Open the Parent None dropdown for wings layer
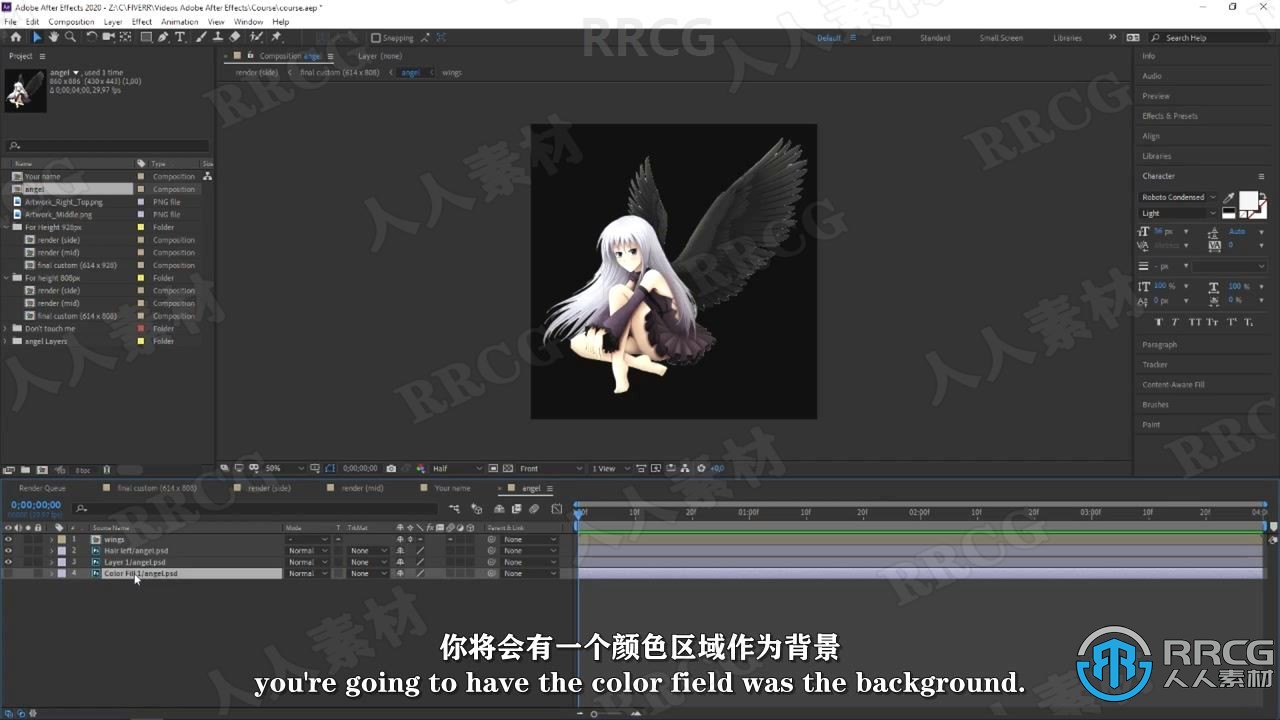Image resolution: width=1280 pixels, height=720 pixels. [530, 539]
